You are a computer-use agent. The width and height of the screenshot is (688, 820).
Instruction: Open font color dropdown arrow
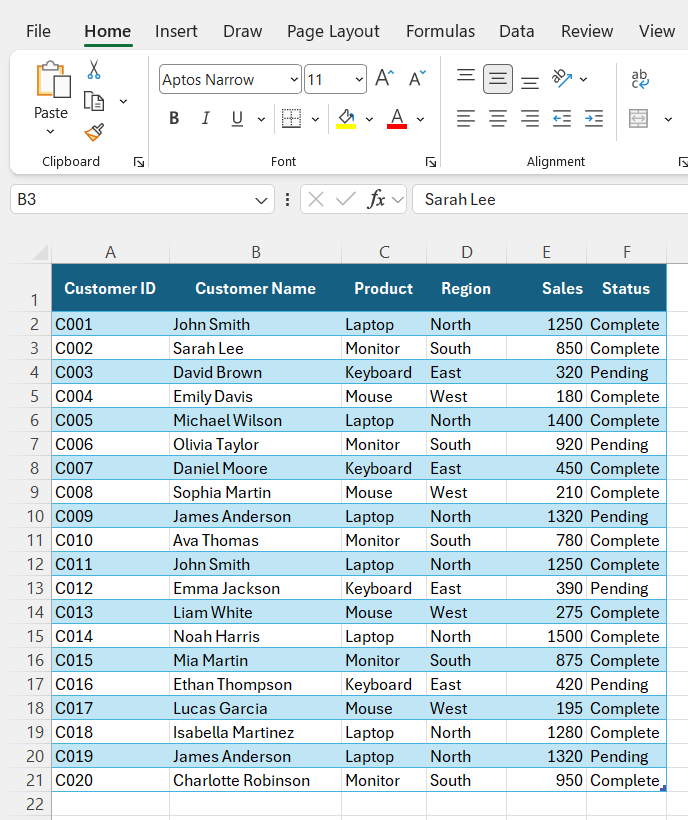point(420,119)
